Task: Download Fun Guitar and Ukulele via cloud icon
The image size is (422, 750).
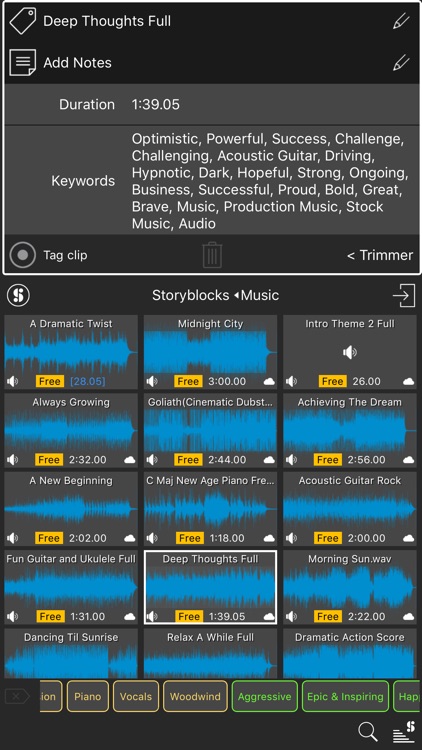Action: [130, 617]
